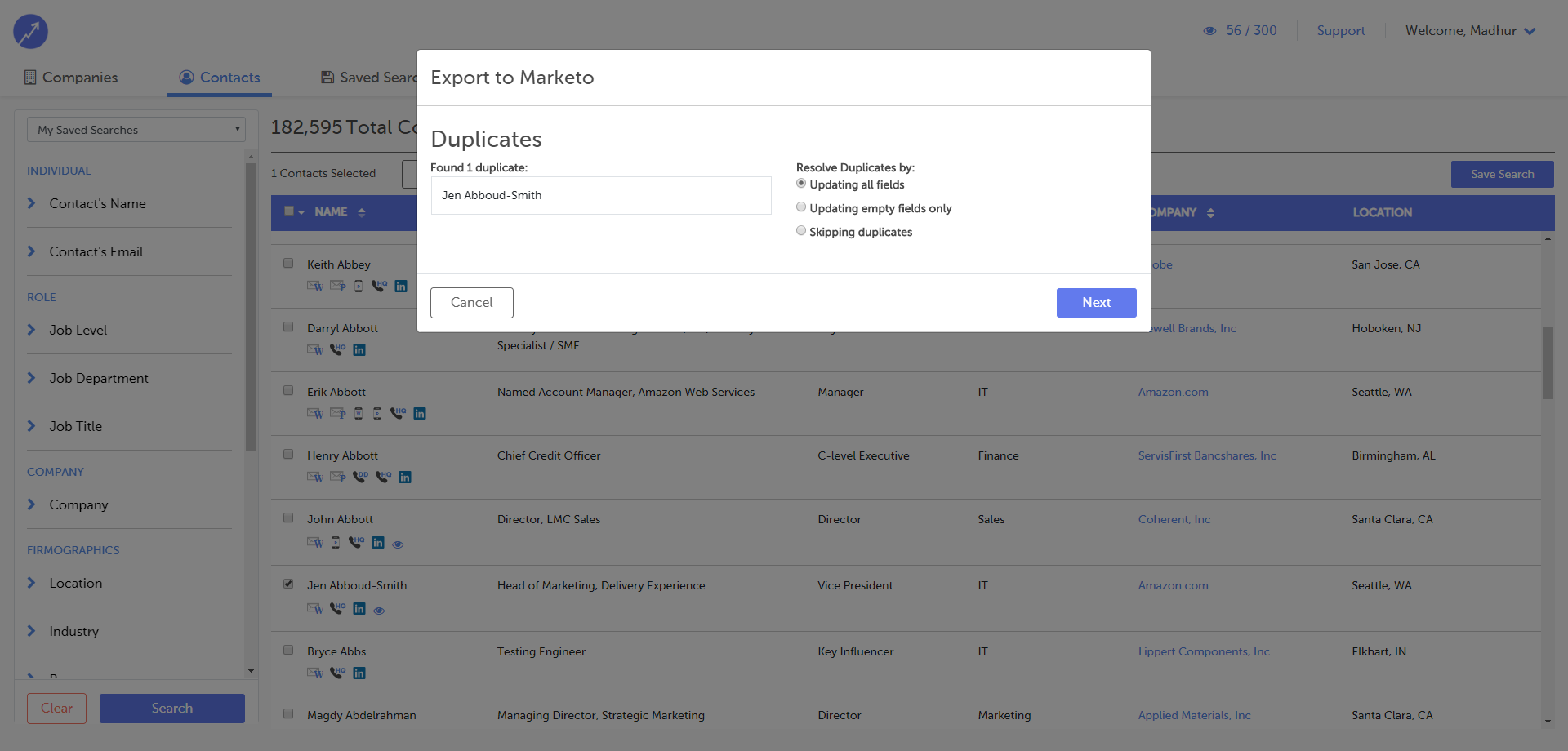Click Keith Abbey's mobile phone icon
This screenshot has height=751, width=1568.
tap(359, 287)
